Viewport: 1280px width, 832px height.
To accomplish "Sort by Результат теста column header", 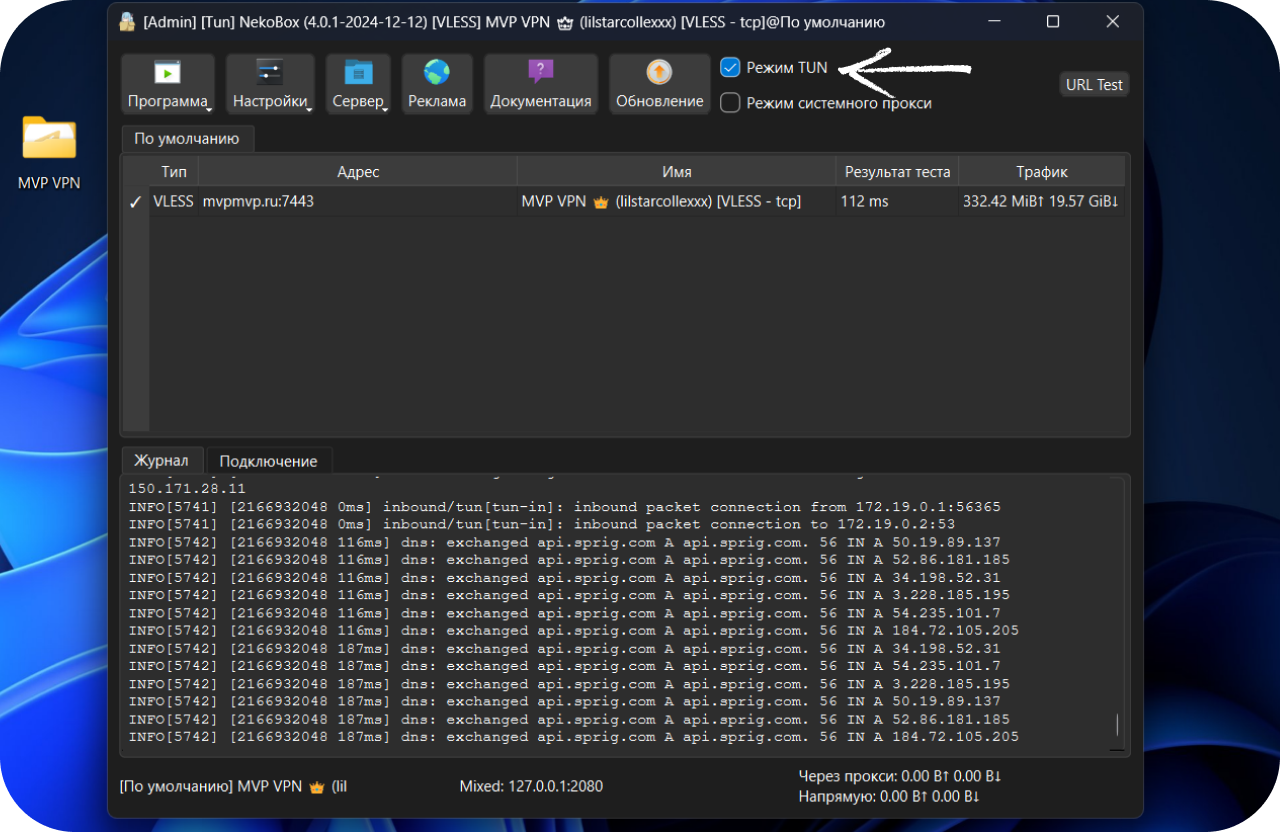I will click(897, 172).
